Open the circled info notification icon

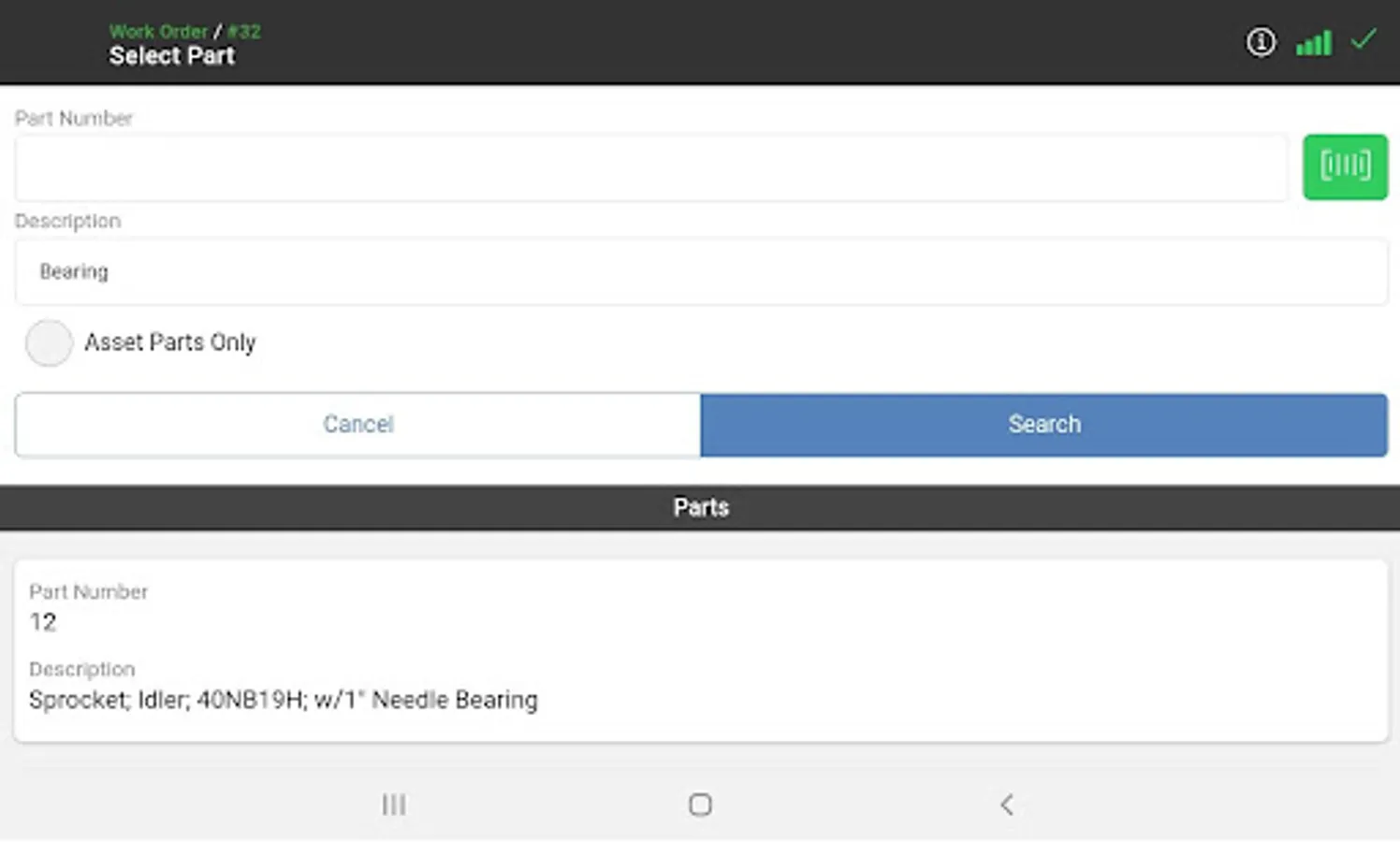[1261, 42]
